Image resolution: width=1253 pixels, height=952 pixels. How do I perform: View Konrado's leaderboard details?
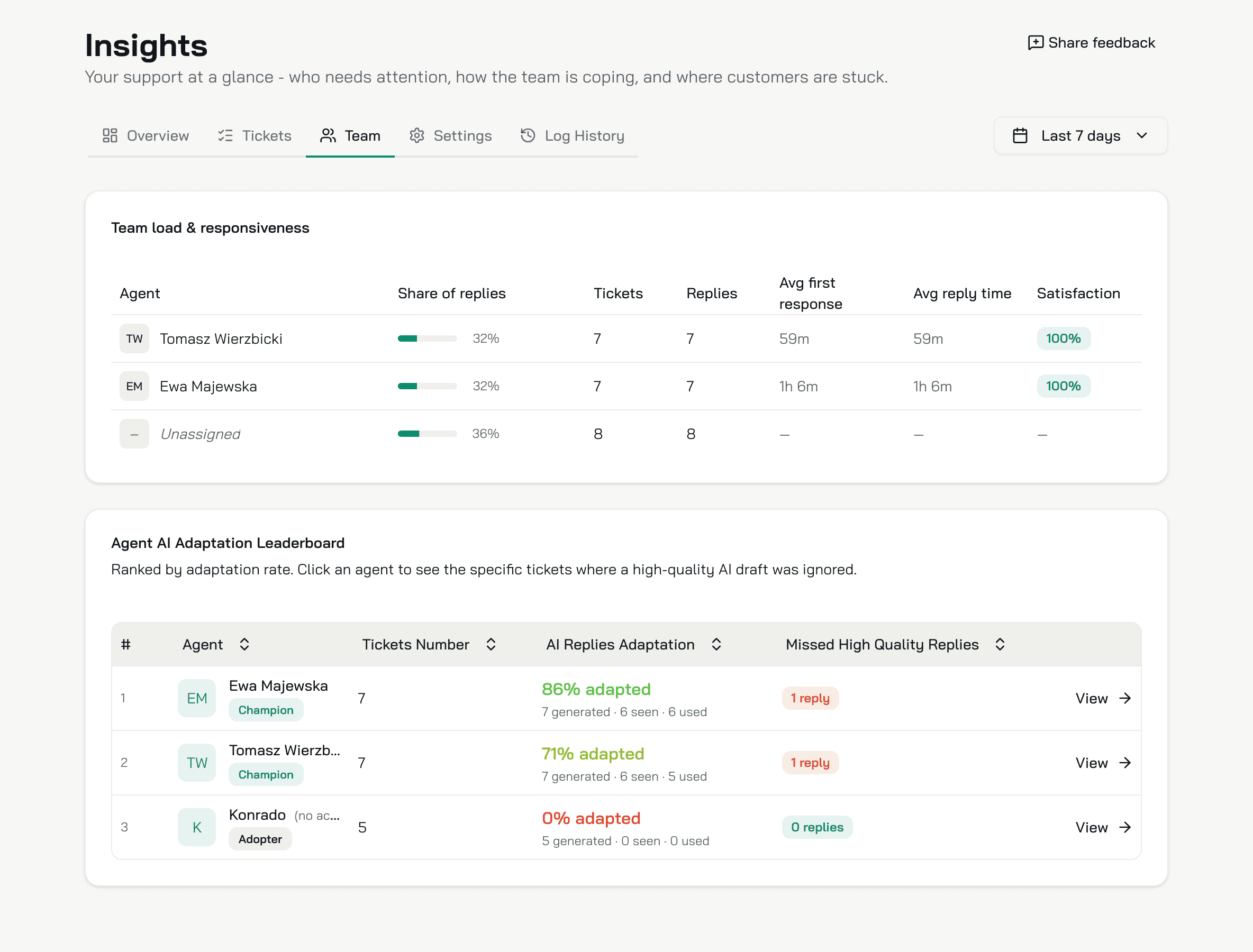tap(1103, 827)
